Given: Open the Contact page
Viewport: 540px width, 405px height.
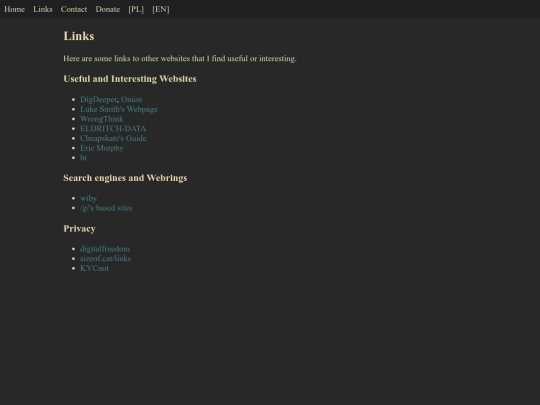Looking at the screenshot, I should click(x=74, y=9).
